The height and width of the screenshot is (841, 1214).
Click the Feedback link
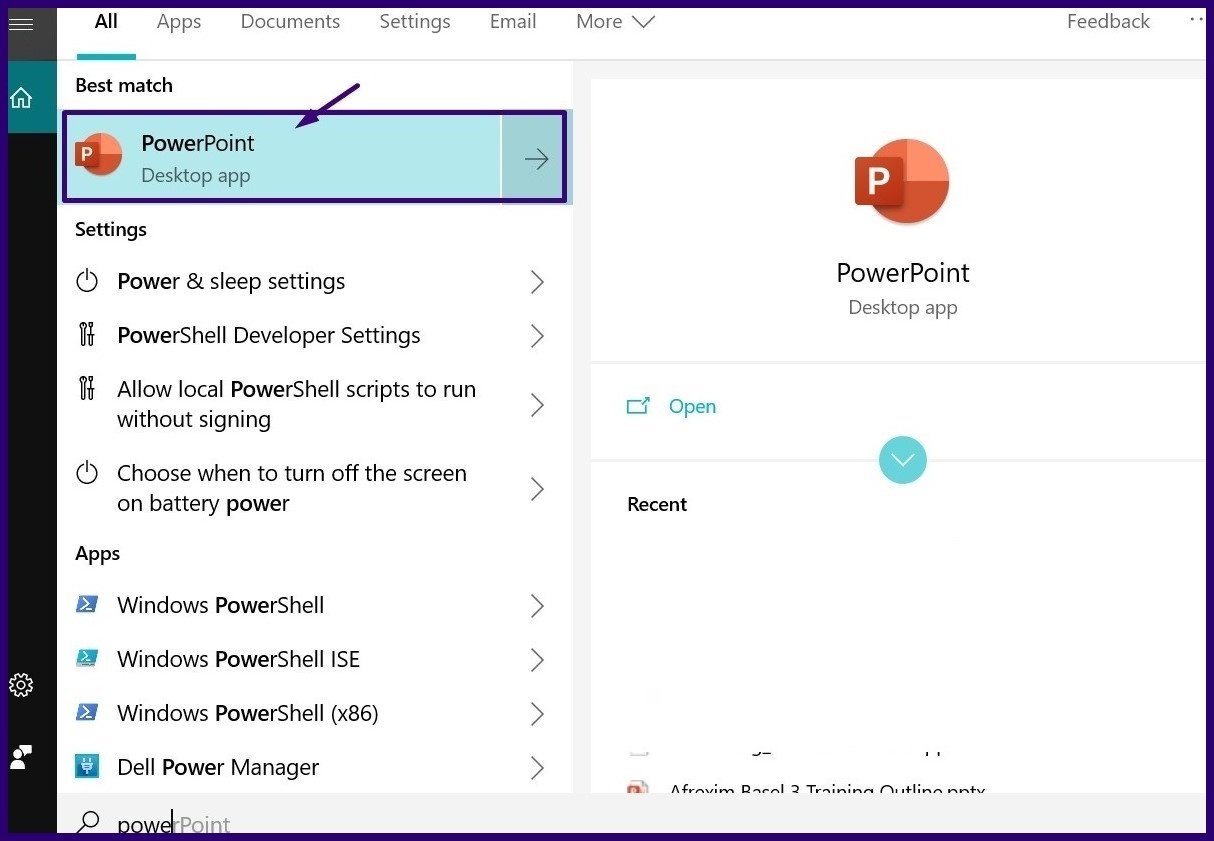click(1108, 21)
